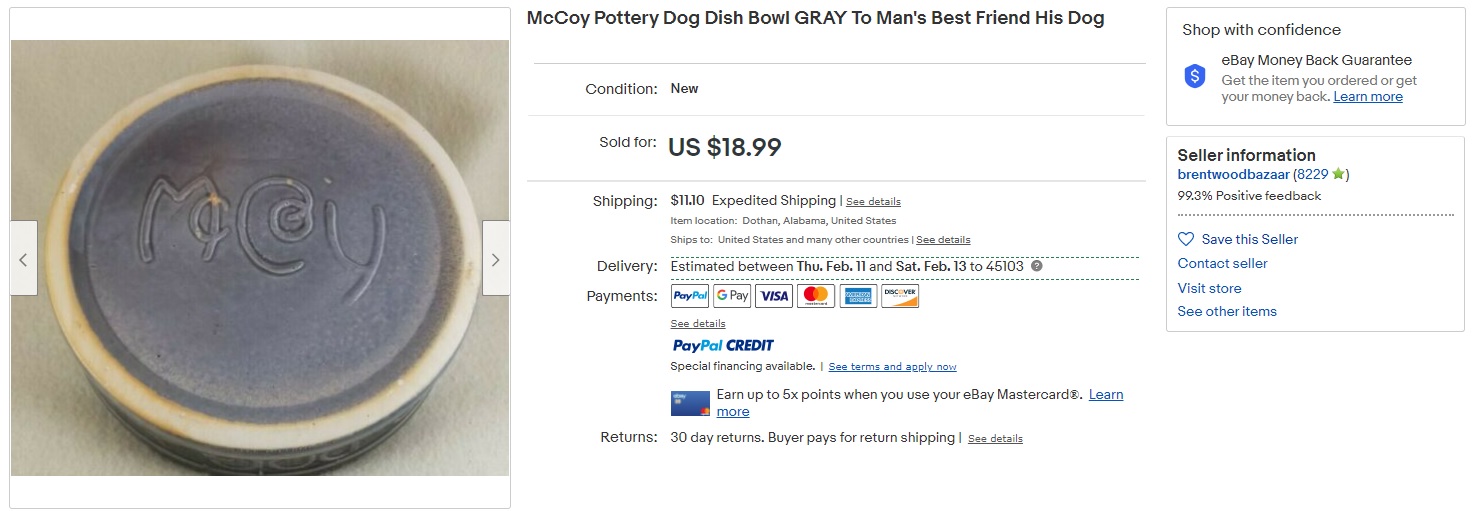Click the Mastercard payment icon

(x=816, y=296)
